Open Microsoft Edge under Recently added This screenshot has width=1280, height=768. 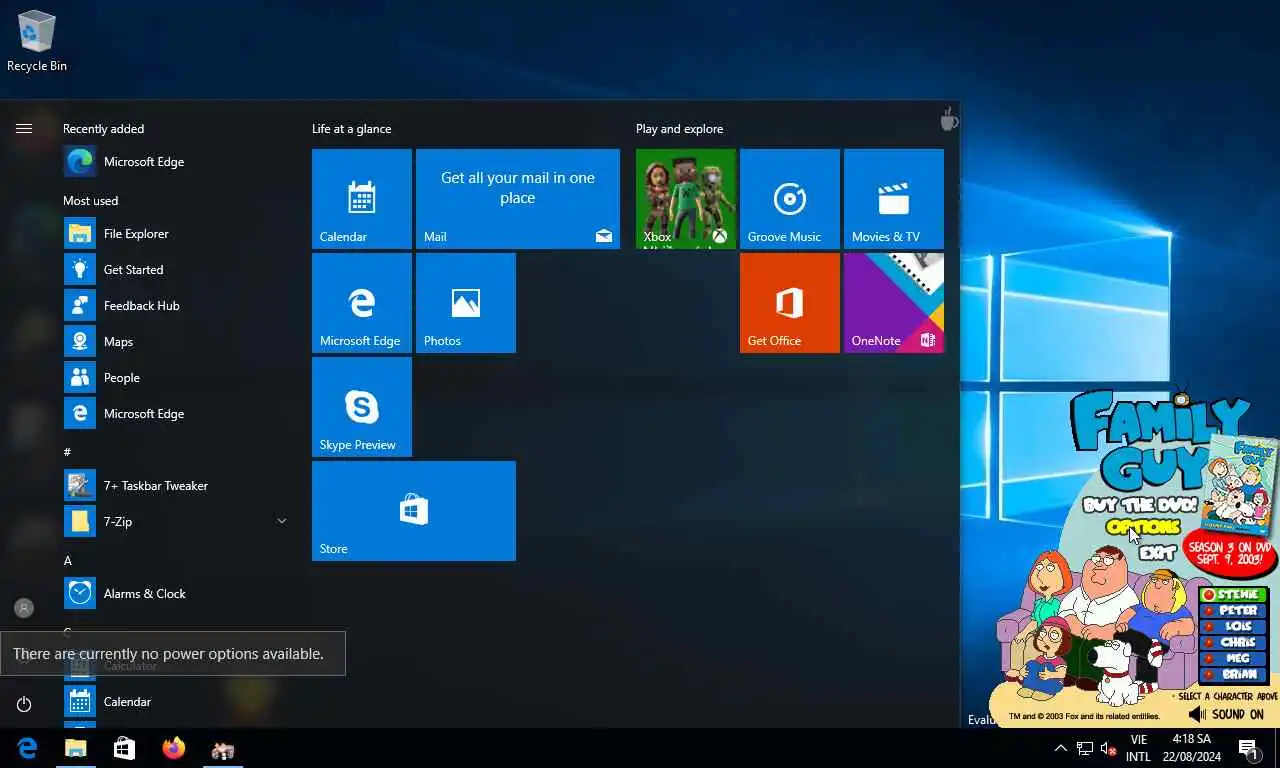[176, 162]
